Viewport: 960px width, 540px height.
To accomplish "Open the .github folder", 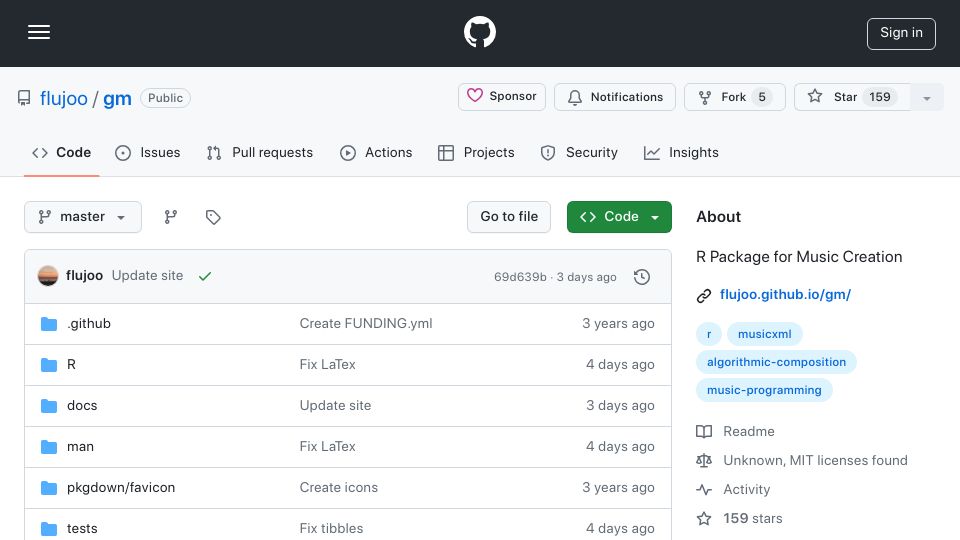I will pos(89,323).
